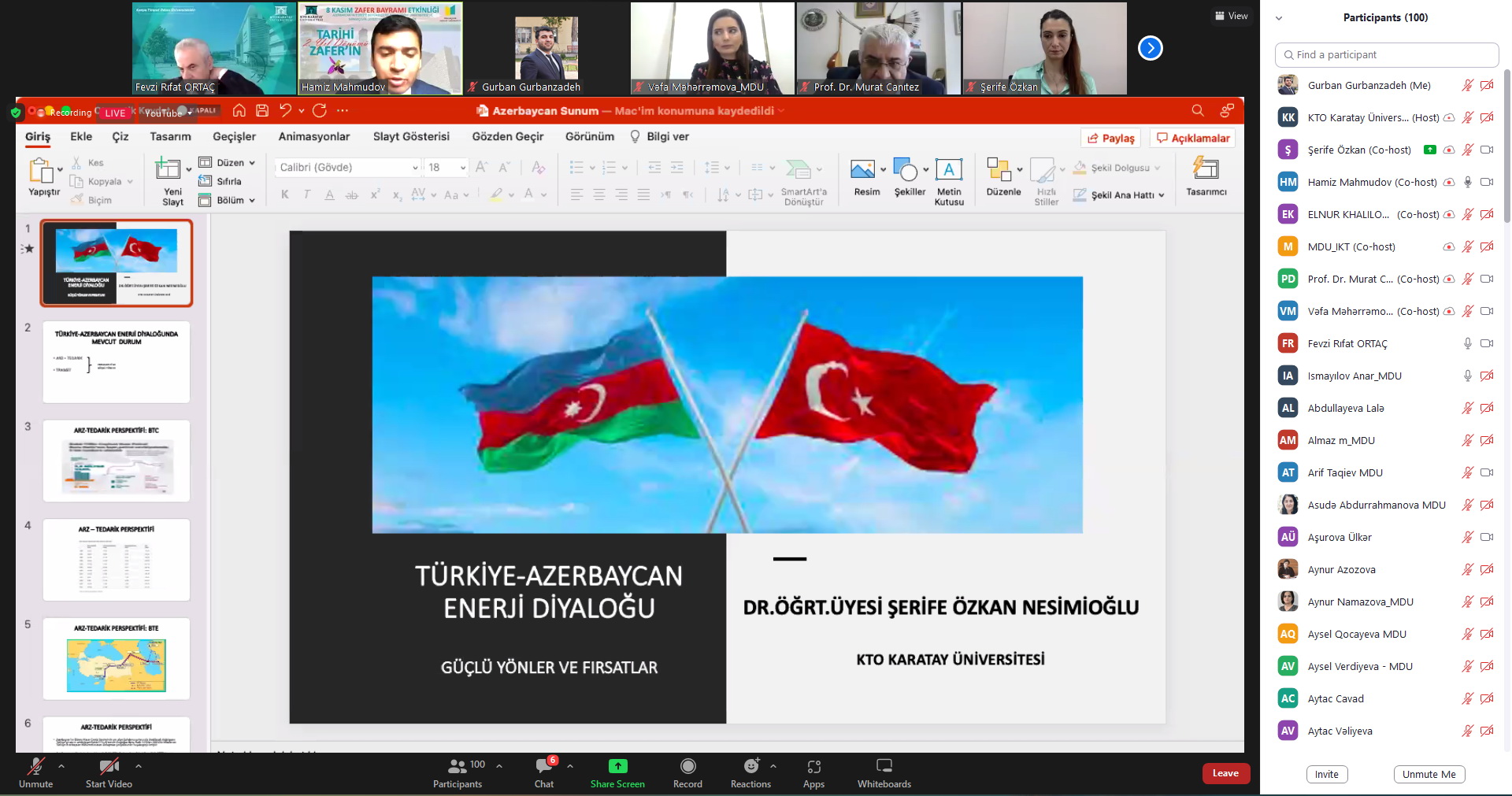Insert Resim picture icon
This screenshot has height=796, width=1512.
862,169
